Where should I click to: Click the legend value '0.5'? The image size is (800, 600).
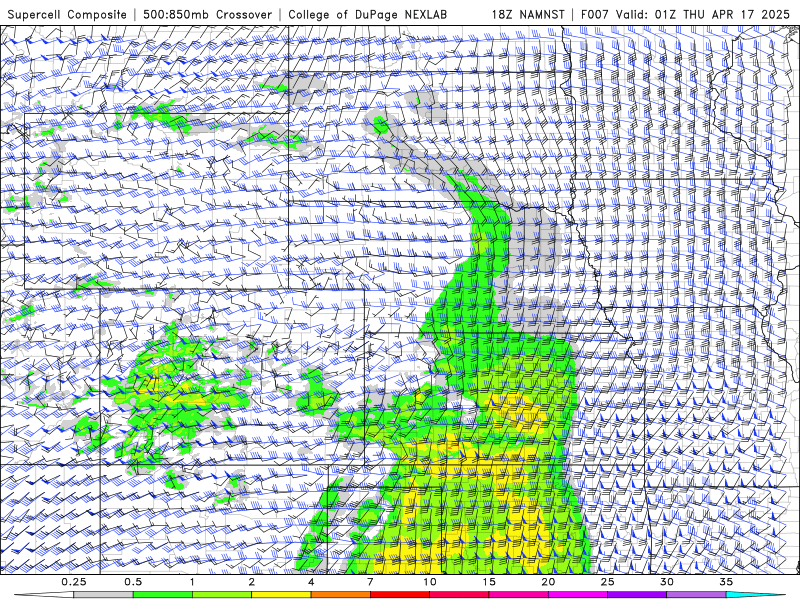click(x=133, y=582)
